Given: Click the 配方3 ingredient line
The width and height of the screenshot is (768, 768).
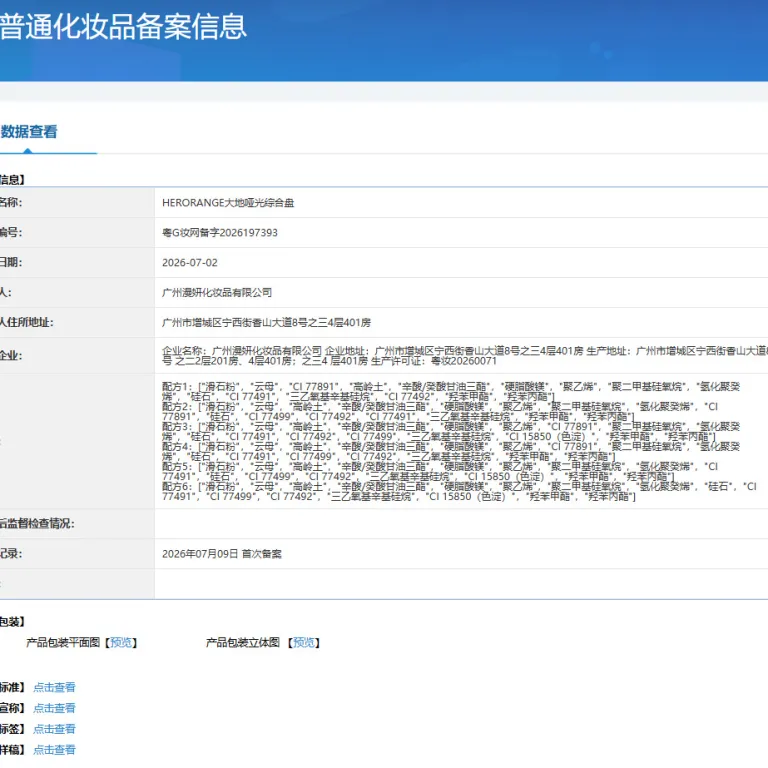Looking at the screenshot, I should pyautogui.click(x=451, y=432).
